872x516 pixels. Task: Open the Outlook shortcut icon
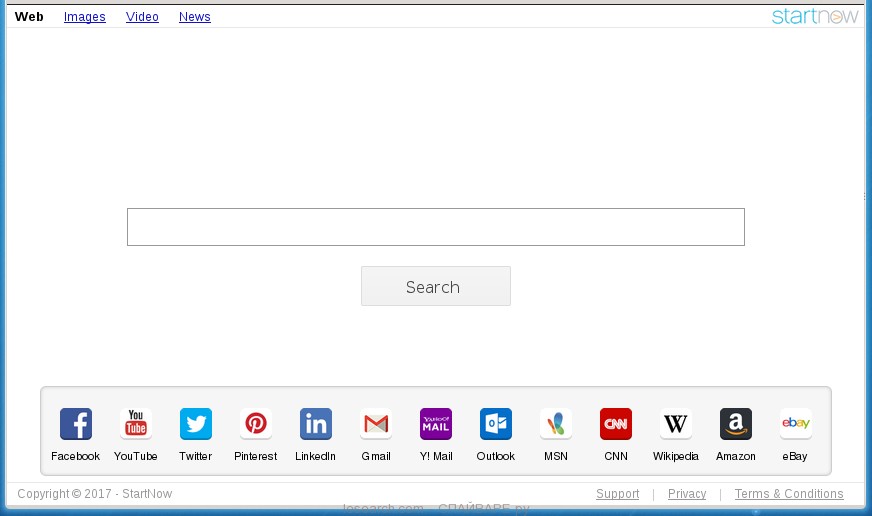[x=496, y=424]
